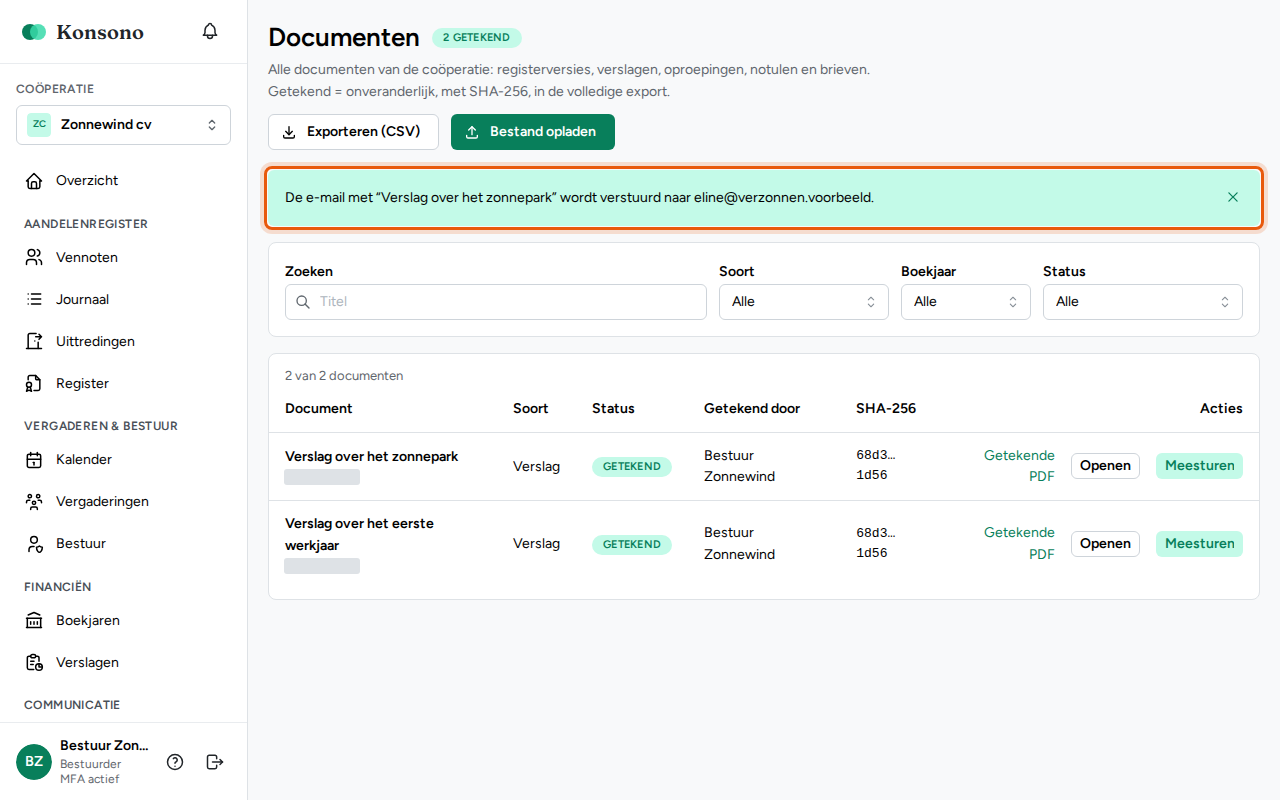Open the Verslag over het zonnepark document
Image resolution: width=1280 pixels, height=800 pixels.
[x=1105, y=466]
